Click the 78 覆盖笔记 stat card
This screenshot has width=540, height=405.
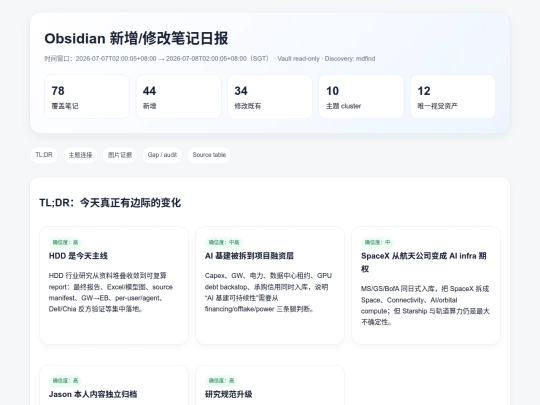click(x=87, y=97)
